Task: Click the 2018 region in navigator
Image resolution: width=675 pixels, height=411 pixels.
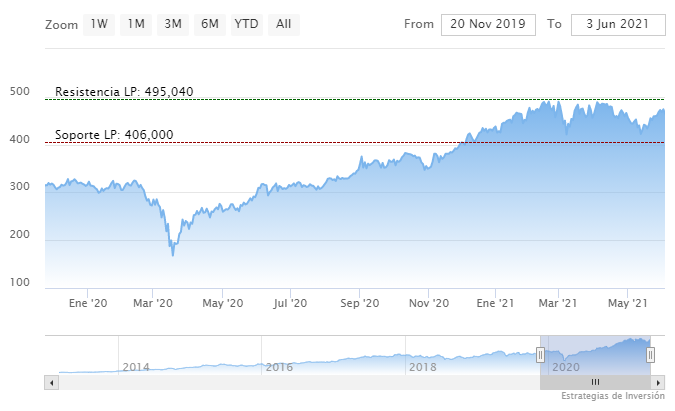Action: pyautogui.click(x=422, y=367)
